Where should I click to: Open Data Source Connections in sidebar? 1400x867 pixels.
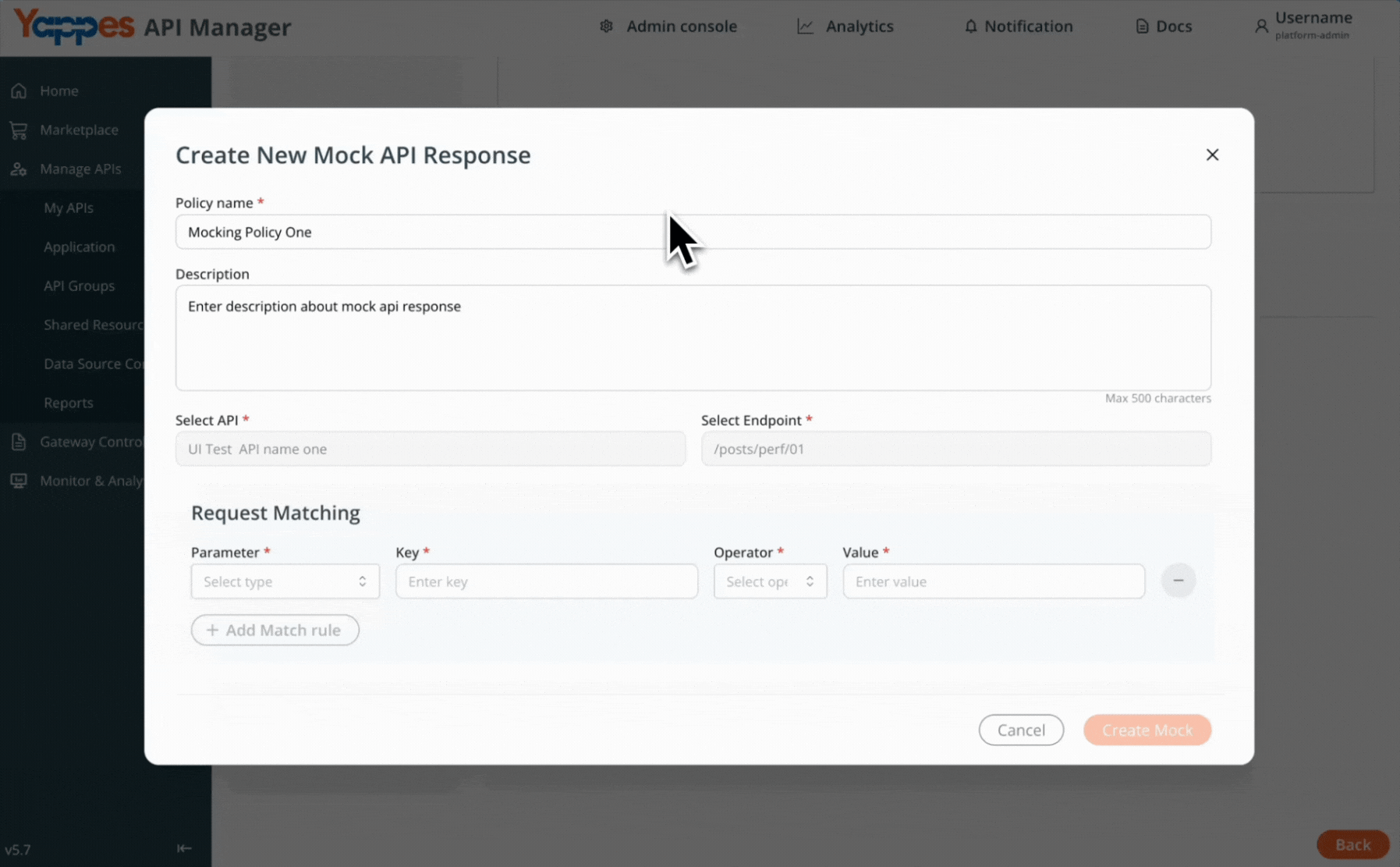(94, 364)
